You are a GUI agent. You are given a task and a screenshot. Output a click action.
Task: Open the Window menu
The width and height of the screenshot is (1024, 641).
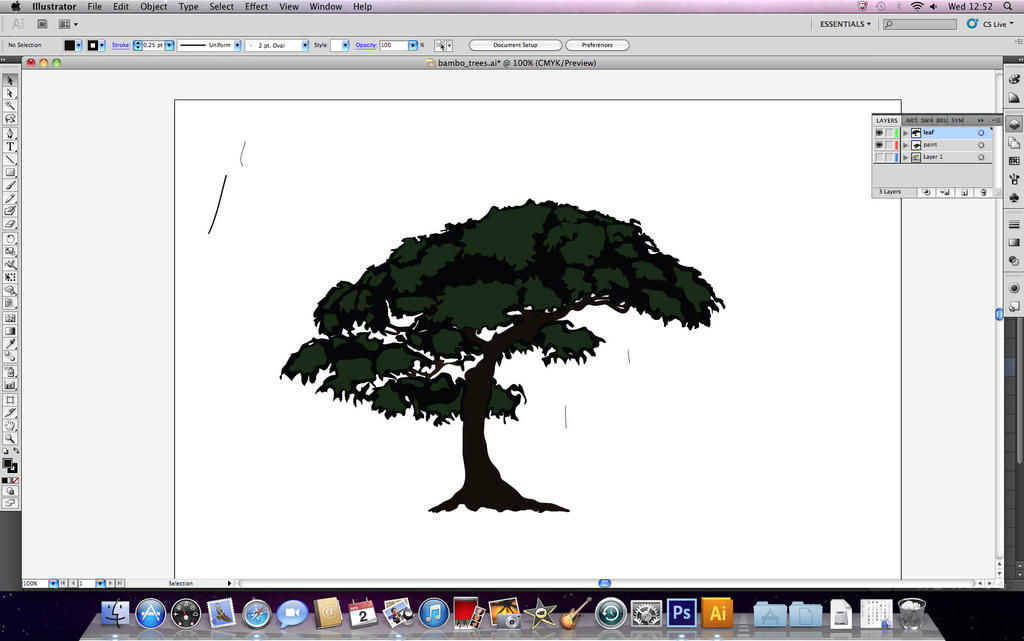[325, 7]
